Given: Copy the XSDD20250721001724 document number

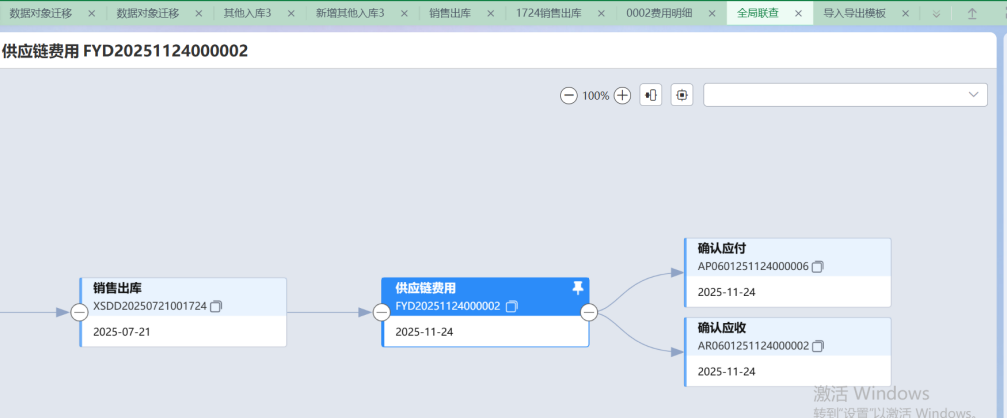Looking at the screenshot, I should (216, 306).
